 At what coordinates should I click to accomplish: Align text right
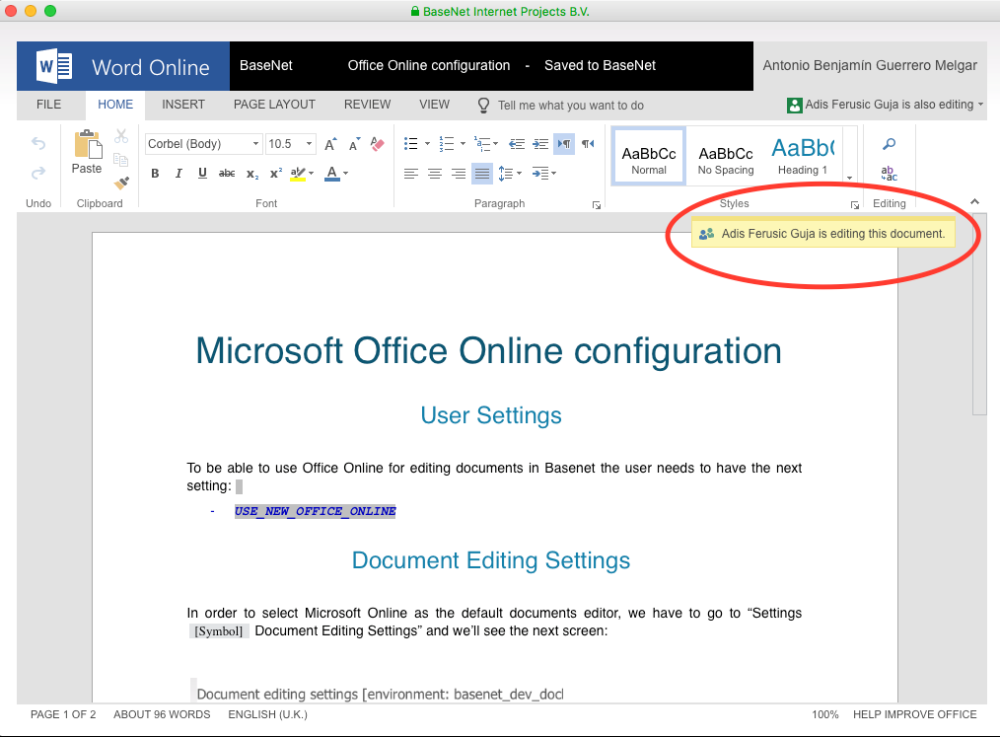(458, 173)
